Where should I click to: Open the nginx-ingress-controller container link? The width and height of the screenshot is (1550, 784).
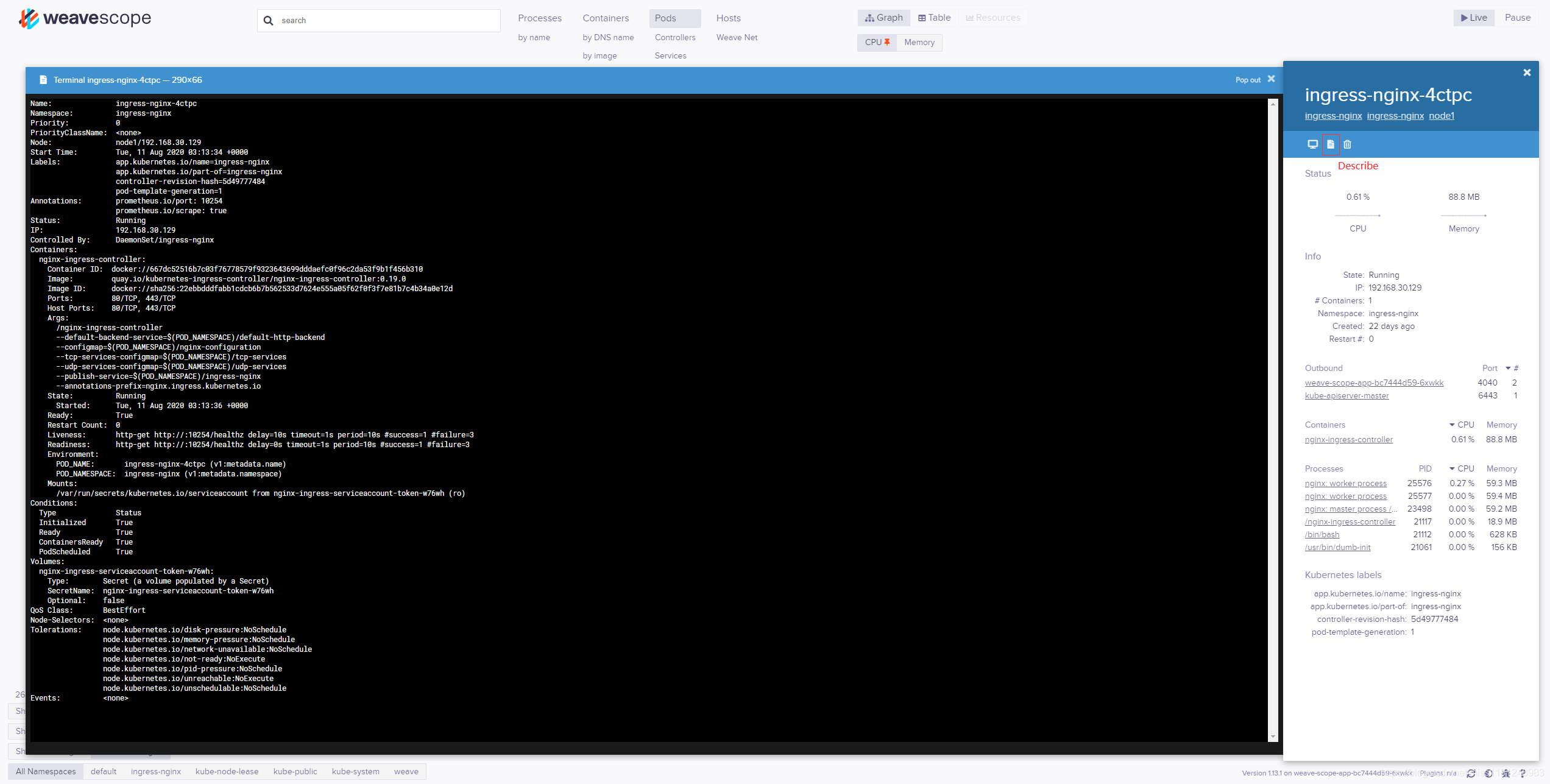(x=1348, y=439)
